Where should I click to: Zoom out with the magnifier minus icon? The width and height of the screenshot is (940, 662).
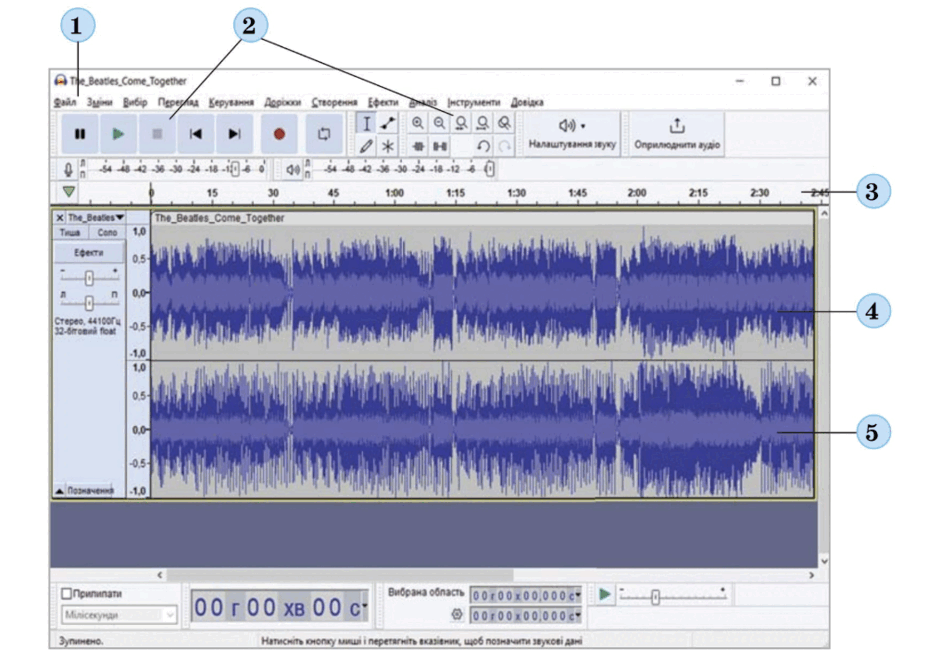point(439,123)
